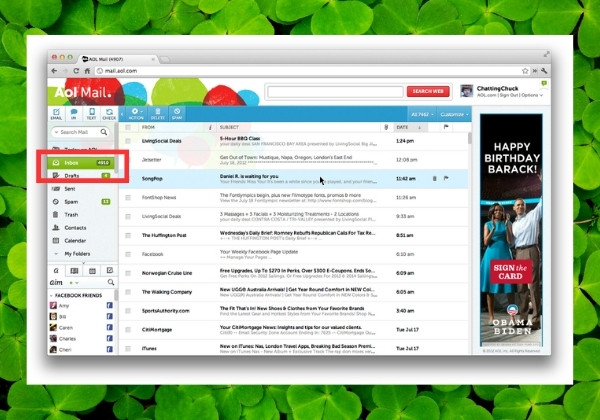Open Calendar in the sidebar

tap(81, 241)
